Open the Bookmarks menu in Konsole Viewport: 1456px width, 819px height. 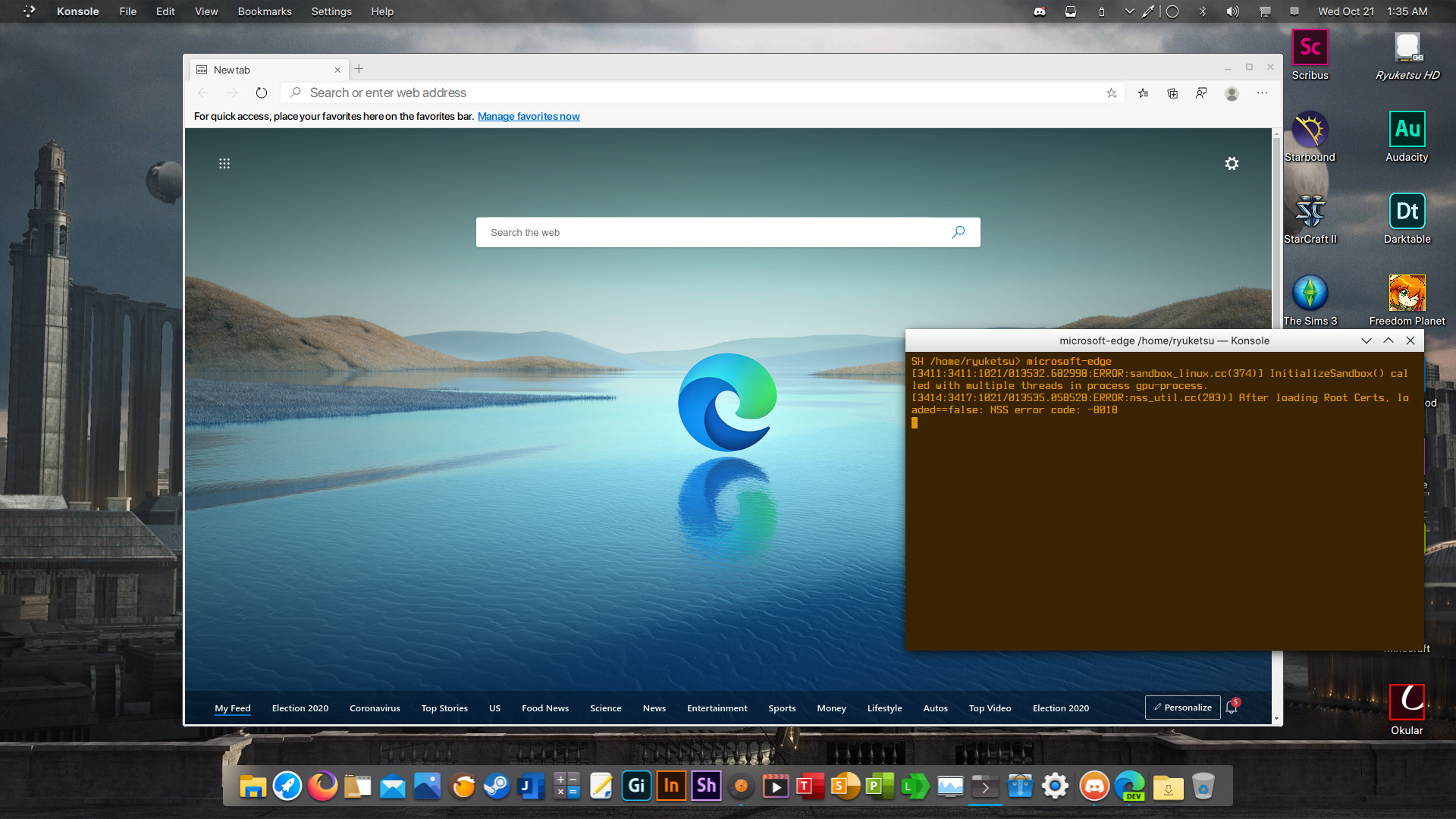(x=265, y=11)
